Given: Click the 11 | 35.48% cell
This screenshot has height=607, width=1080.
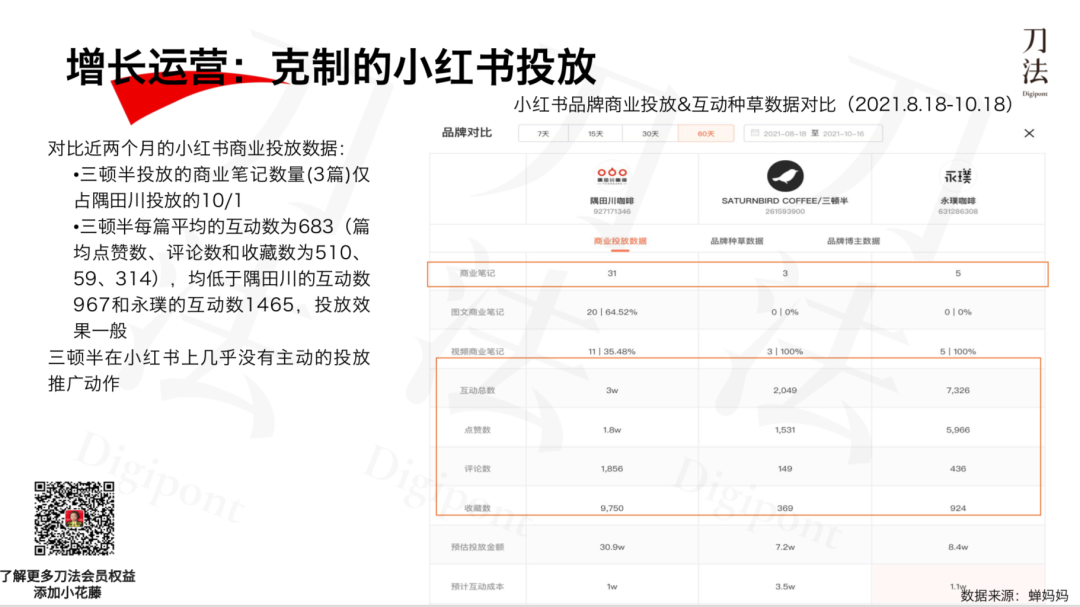Looking at the screenshot, I should click(612, 351).
